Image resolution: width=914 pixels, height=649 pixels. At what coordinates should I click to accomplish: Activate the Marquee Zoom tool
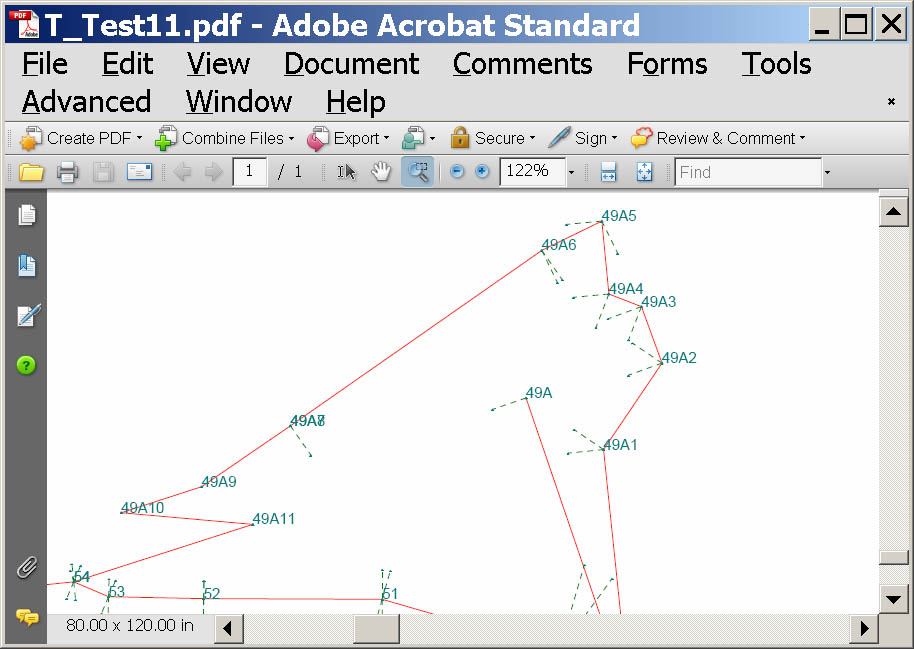tap(417, 172)
